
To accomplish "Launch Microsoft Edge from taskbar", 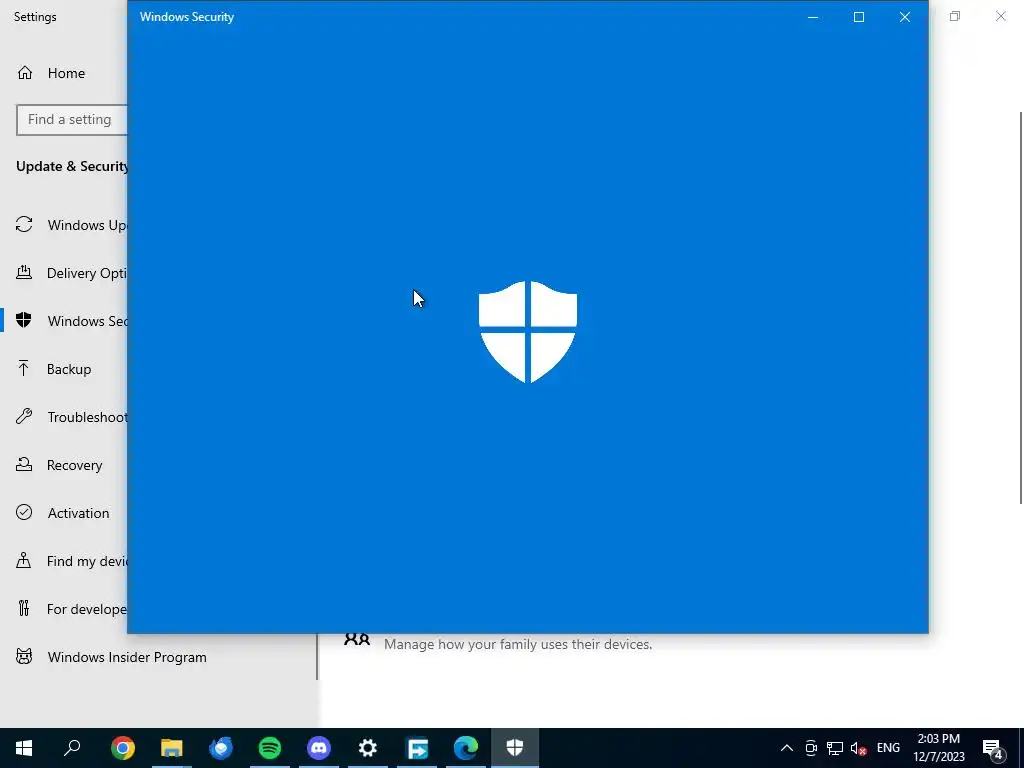I will pyautogui.click(x=466, y=748).
